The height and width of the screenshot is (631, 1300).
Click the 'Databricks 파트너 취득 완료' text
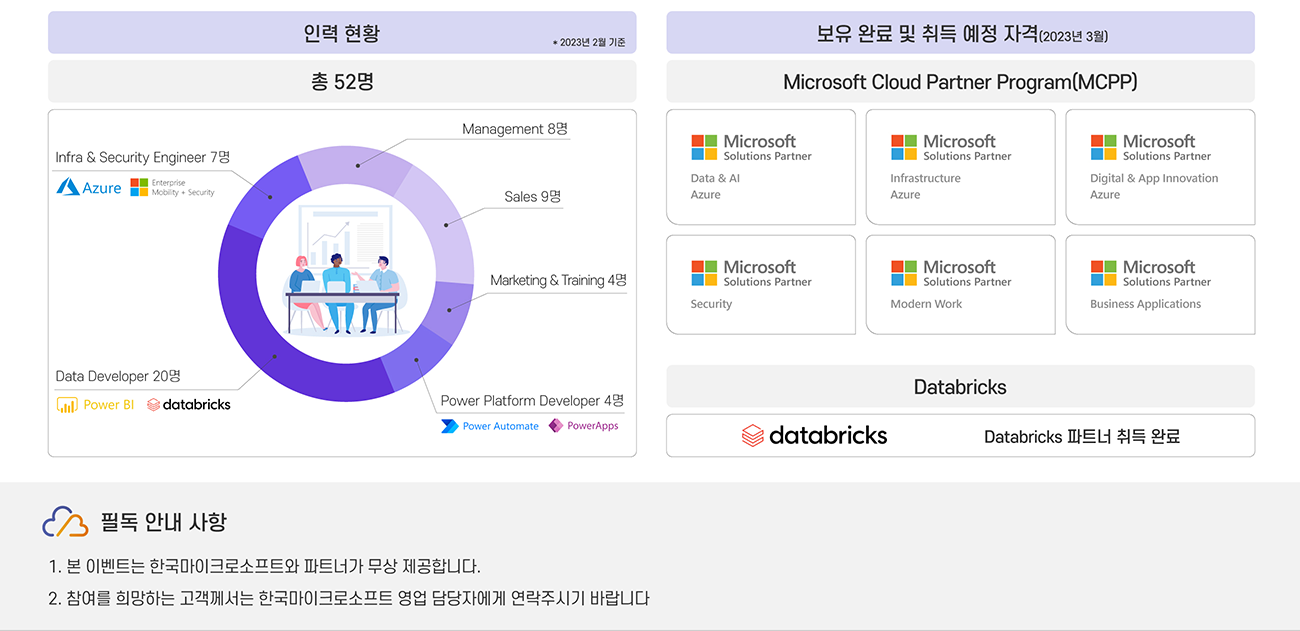point(1082,436)
